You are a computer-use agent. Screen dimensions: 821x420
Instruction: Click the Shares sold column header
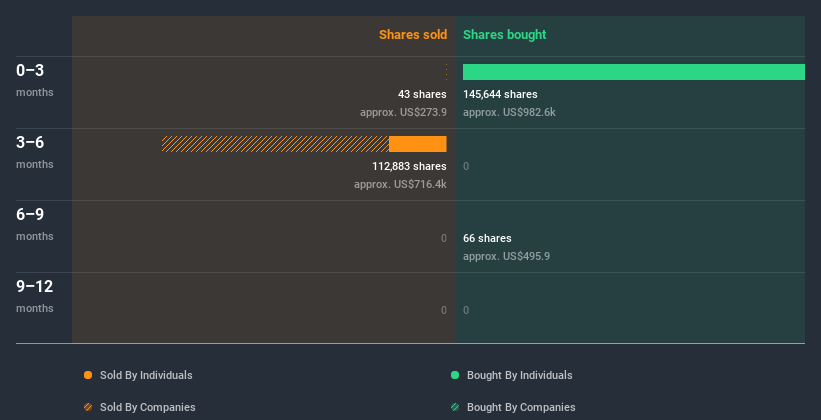pyautogui.click(x=413, y=35)
